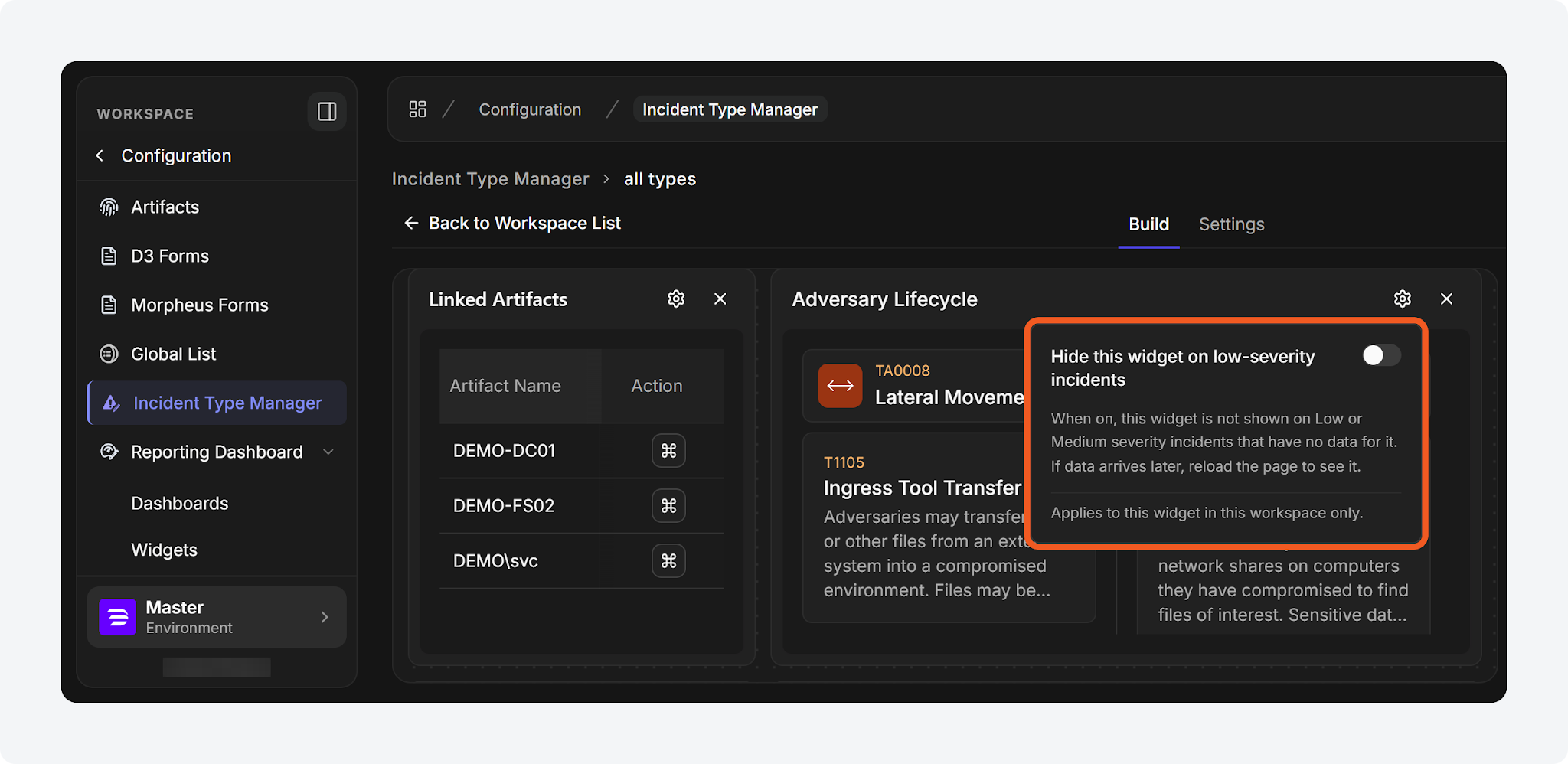1568x764 pixels.
Task: Click Incident Type Manager in page path
Action: click(x=490, y=179)
